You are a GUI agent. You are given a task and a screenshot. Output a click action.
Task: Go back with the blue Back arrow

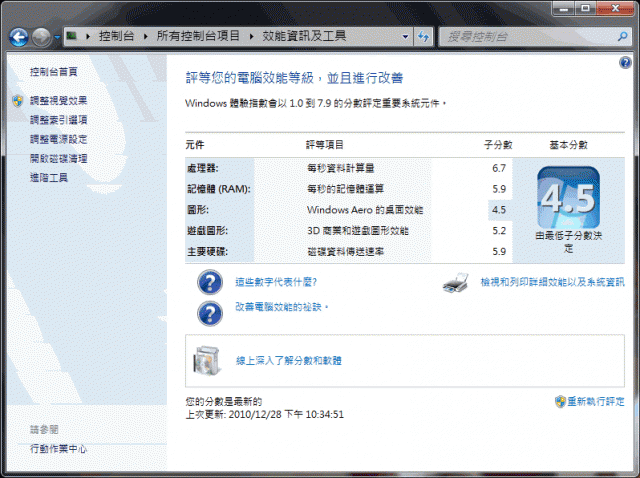(19, 37)
